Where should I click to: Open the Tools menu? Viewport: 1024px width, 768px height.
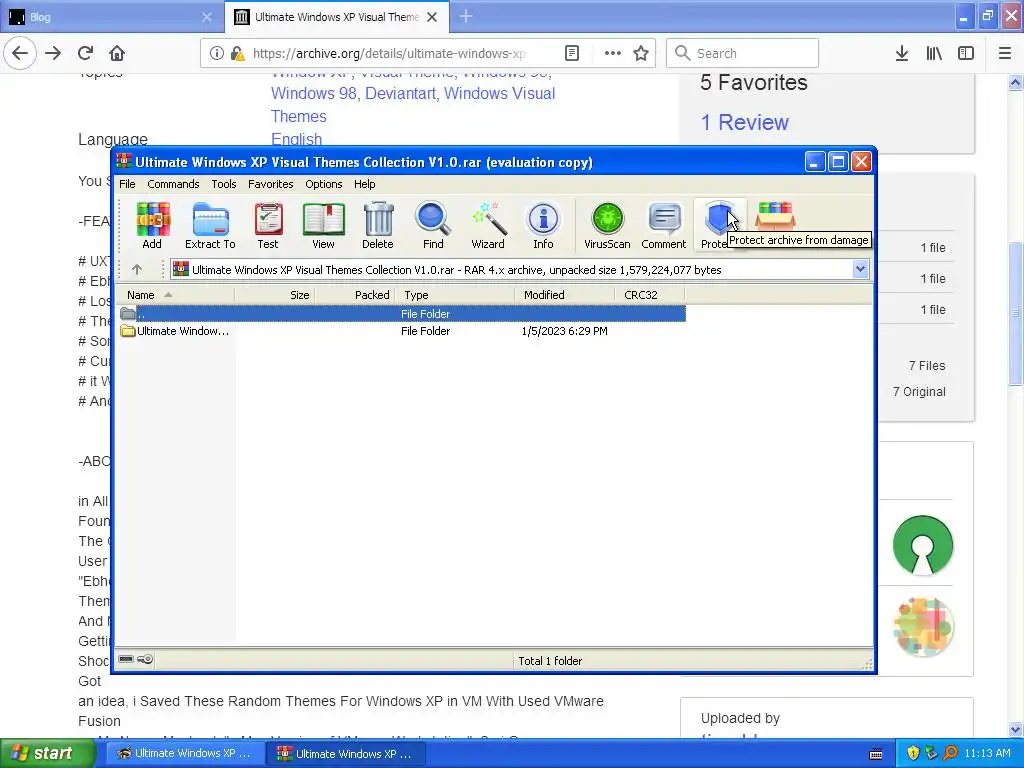[x=223, y=184]
